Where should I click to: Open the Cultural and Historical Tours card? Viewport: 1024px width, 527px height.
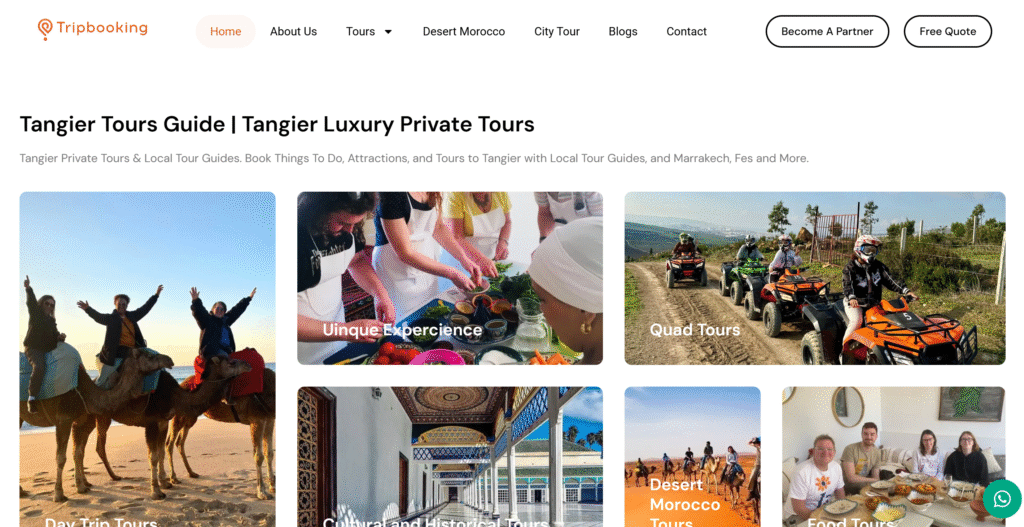450,457
